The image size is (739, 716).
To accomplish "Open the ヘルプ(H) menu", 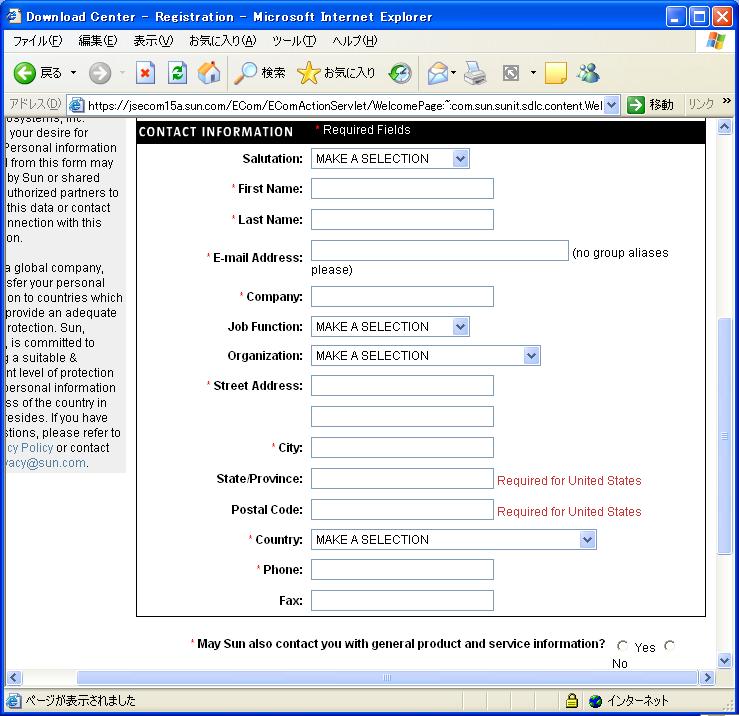I will (355, 41).
